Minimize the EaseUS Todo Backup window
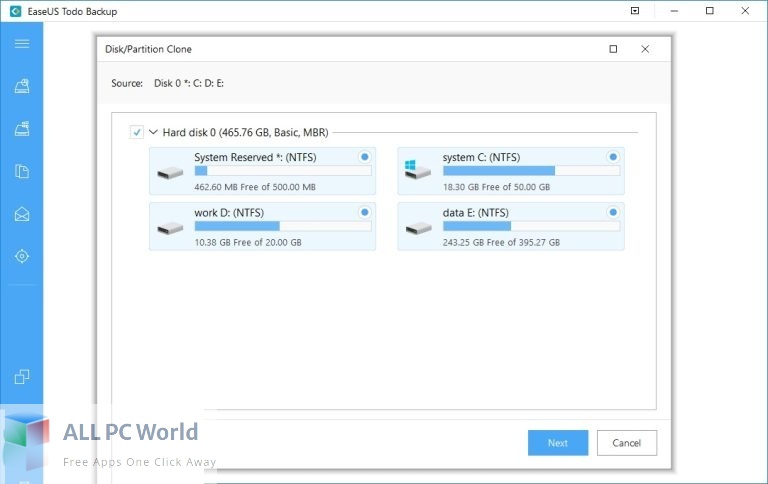 (674, 11)
